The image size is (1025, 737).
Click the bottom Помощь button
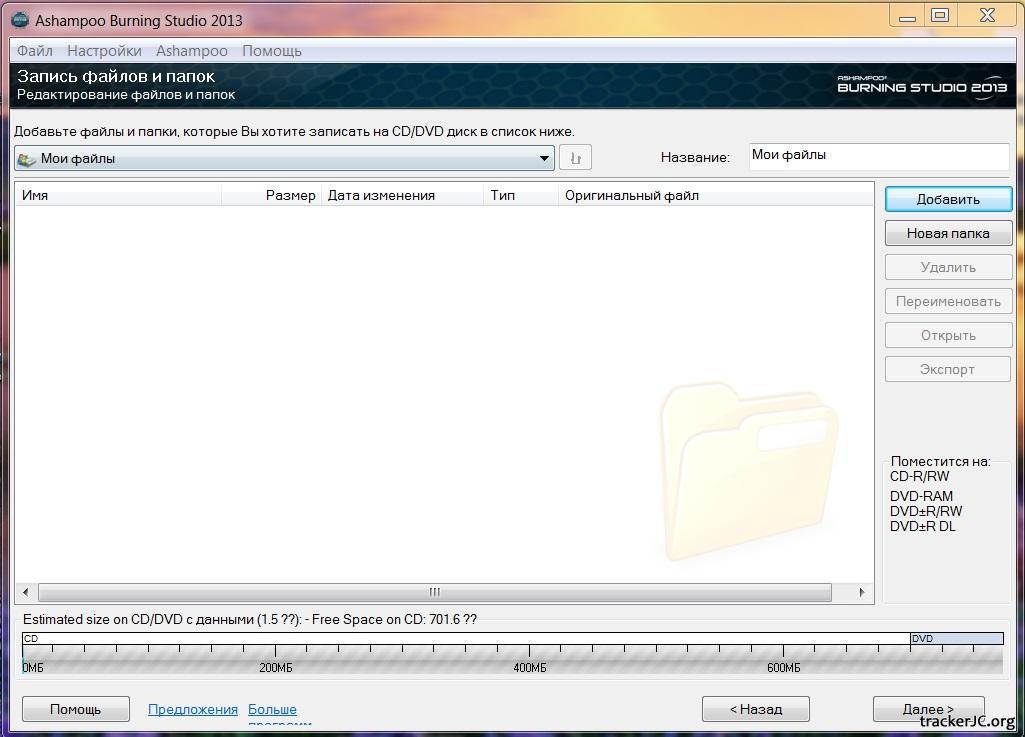(x=76, y=709)
